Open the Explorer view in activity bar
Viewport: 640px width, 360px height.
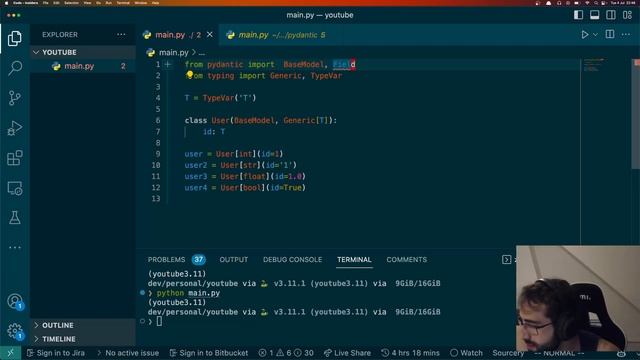[15, 38]
